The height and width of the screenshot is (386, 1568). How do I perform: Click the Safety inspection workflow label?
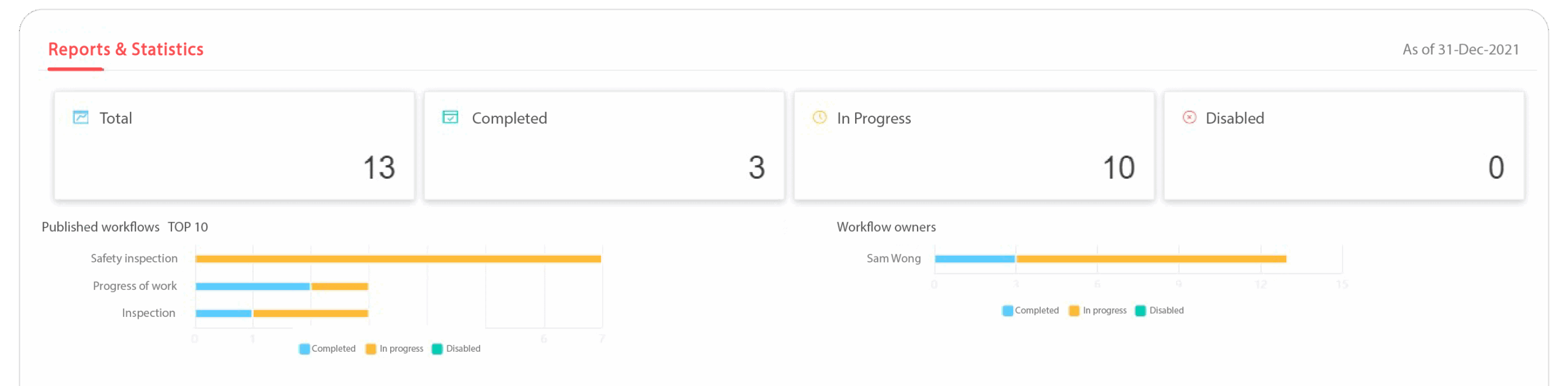tap(134, 258)
